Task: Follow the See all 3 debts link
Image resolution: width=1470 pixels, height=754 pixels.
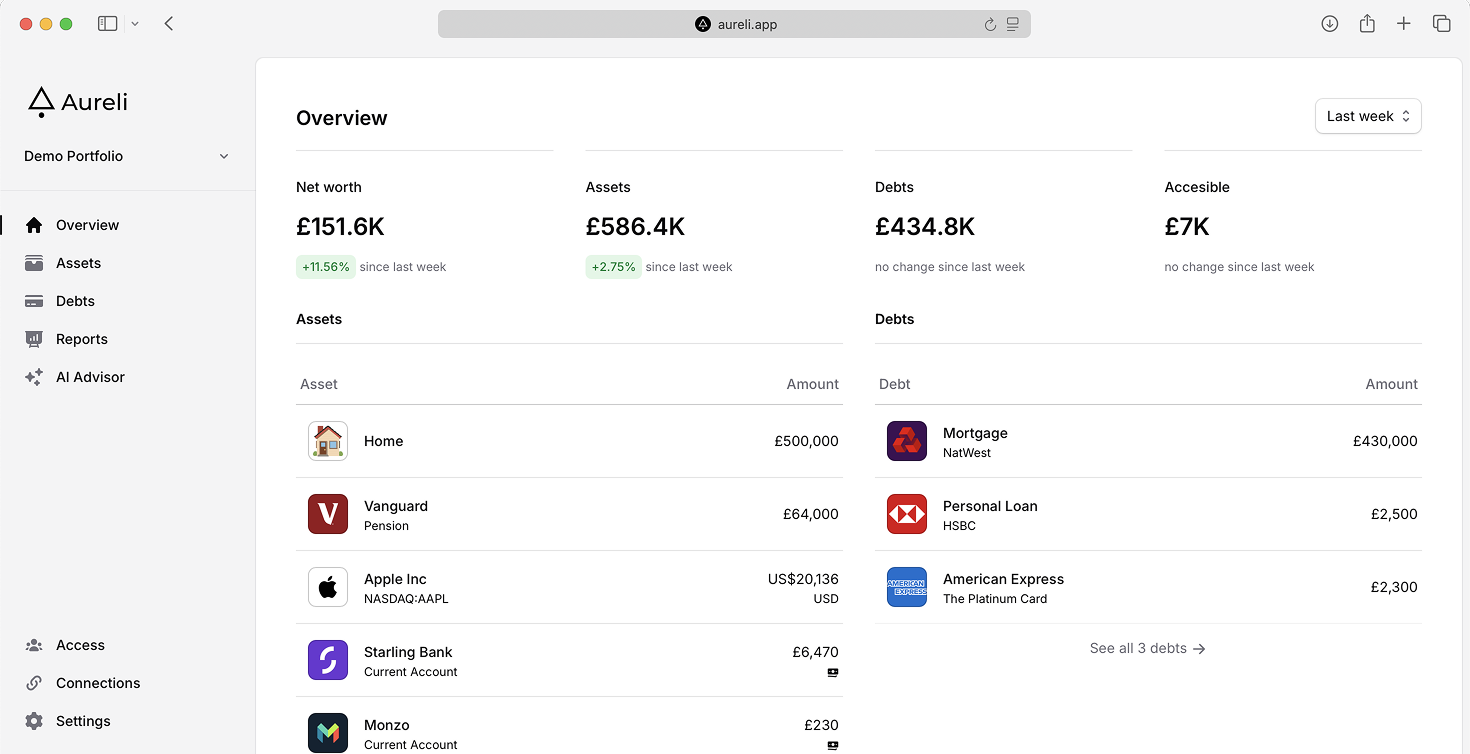Action: [1147, 648]
